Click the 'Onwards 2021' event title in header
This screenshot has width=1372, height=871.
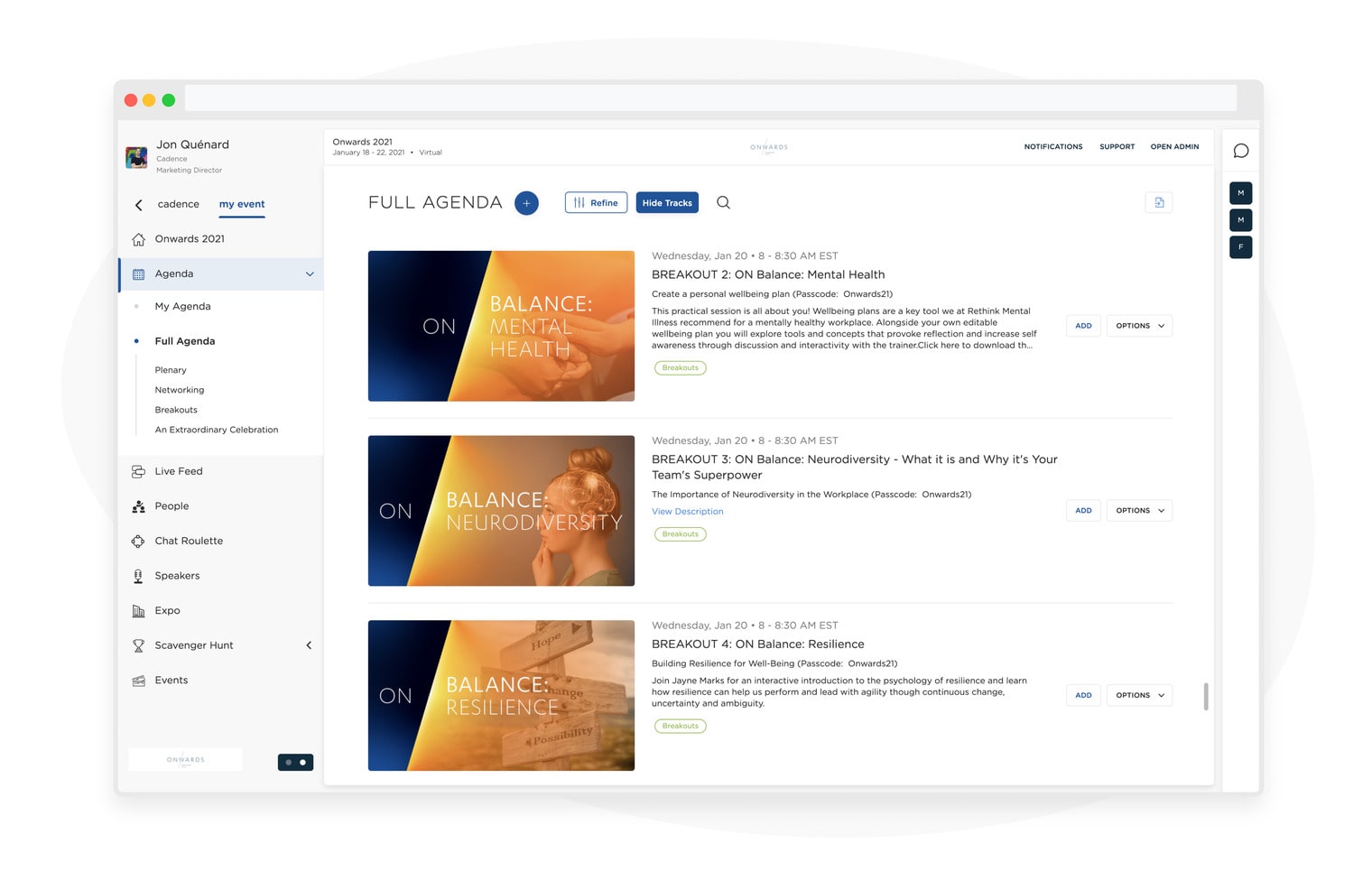tap(362, 142)
